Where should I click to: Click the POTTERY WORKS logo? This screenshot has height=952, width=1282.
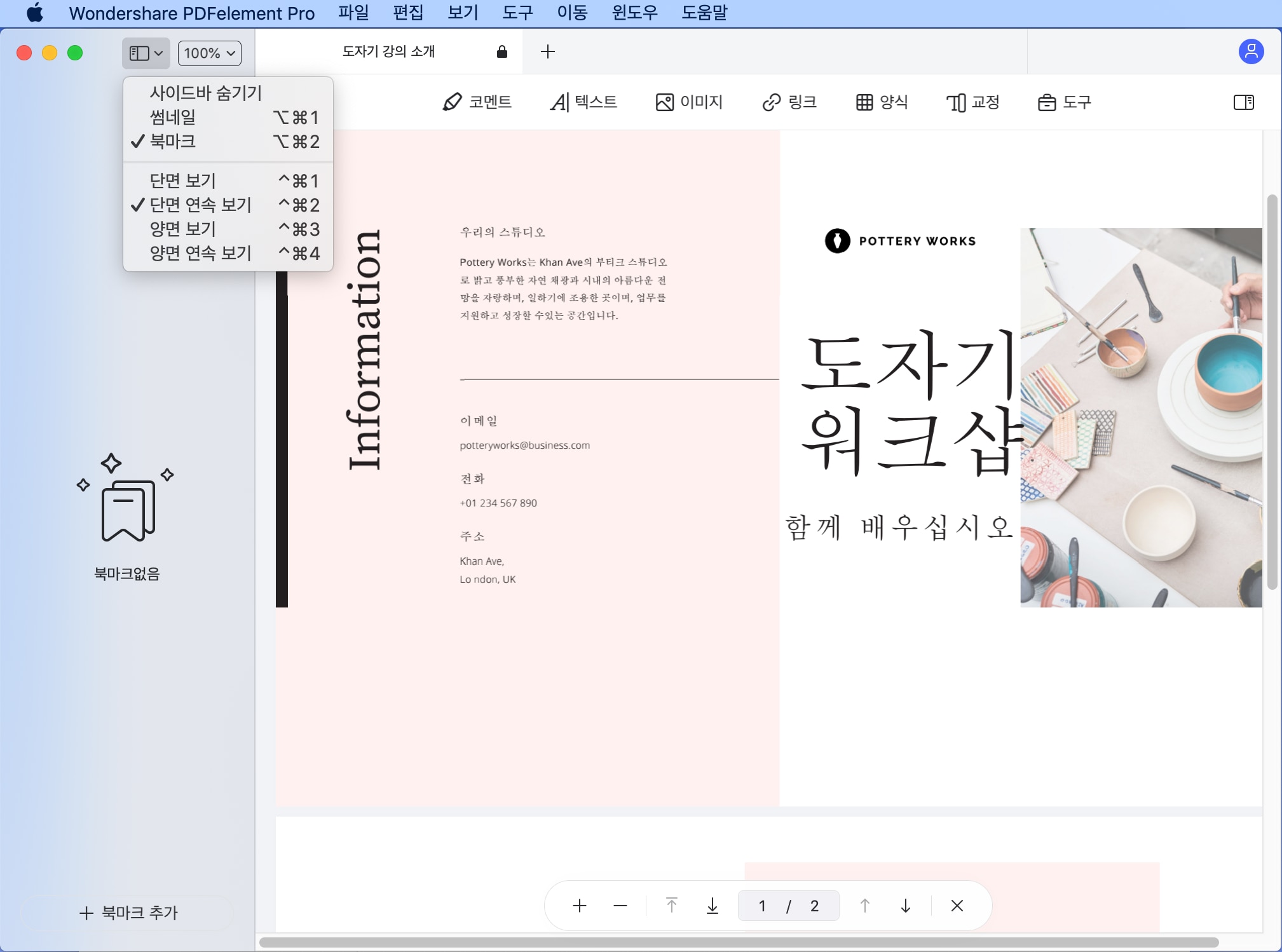point(900,241)
